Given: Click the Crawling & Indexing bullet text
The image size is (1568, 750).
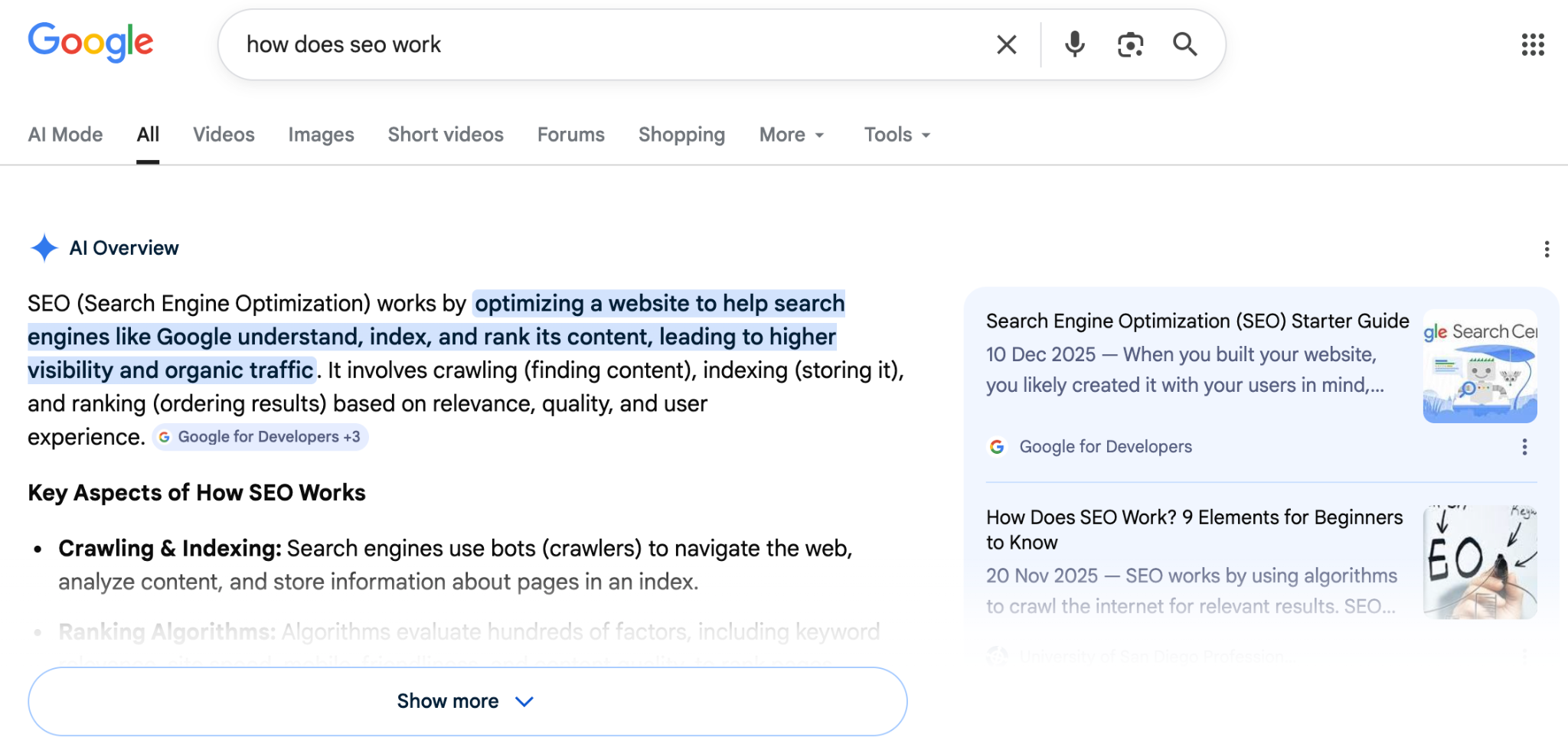Looking at the screenshot, I should [456, 565].
